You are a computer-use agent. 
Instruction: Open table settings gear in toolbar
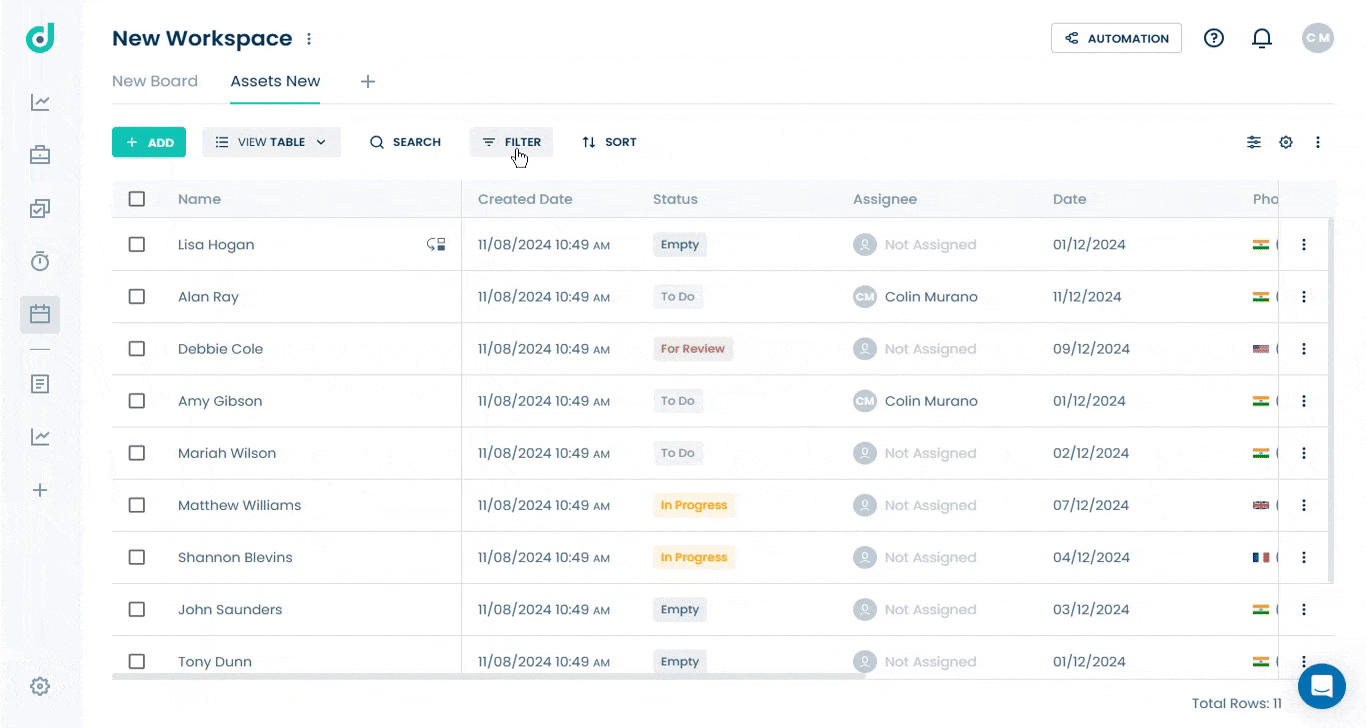[1286, 142]
